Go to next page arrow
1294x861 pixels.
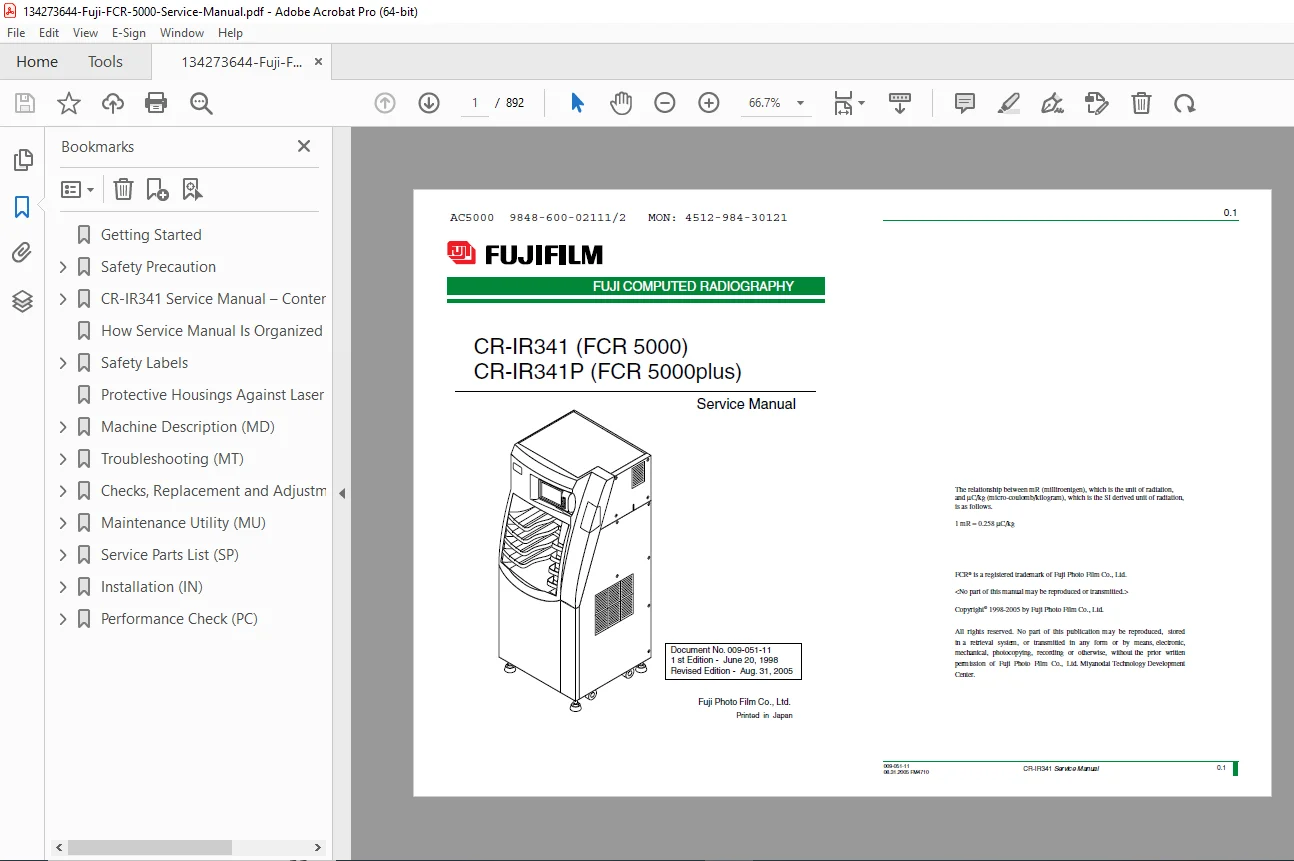(x=429, y=103)
